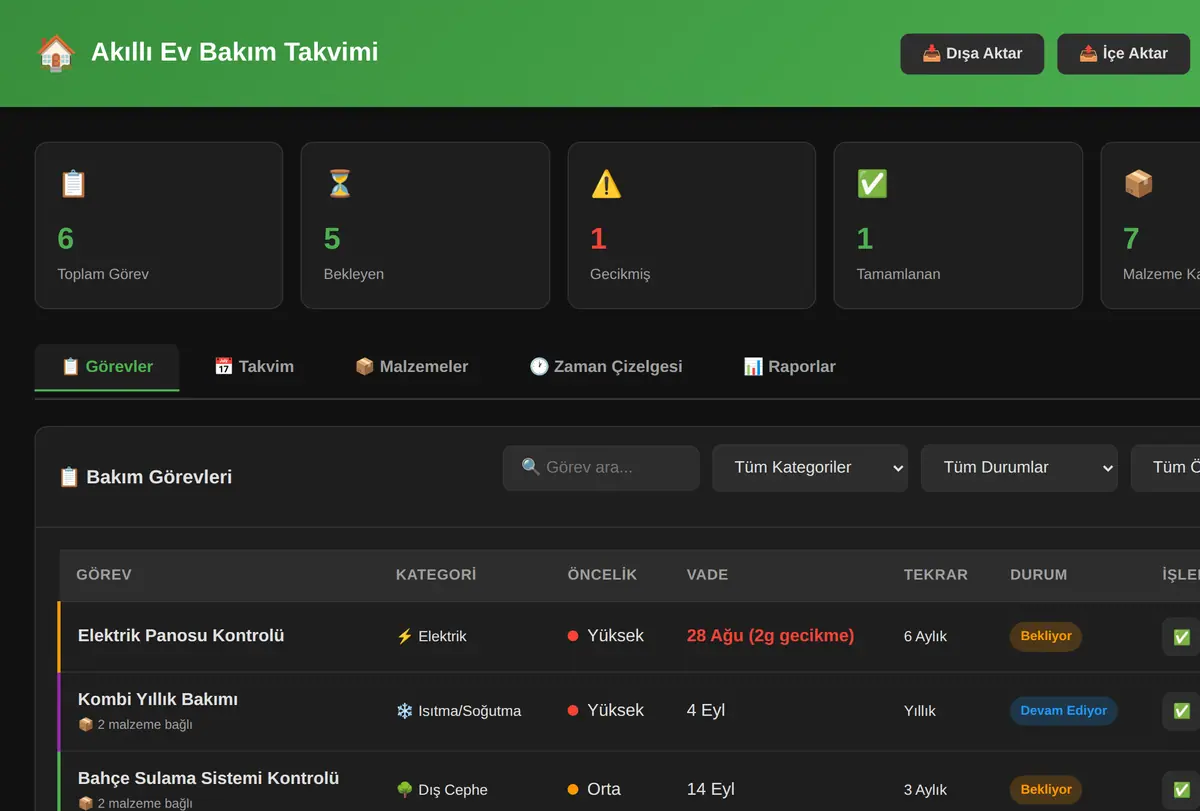The width and height of the screenshot is (1200, 811).
Task: Open the Elektrik Panosu Kontrolü task
Action: click(x=181, y=636)
